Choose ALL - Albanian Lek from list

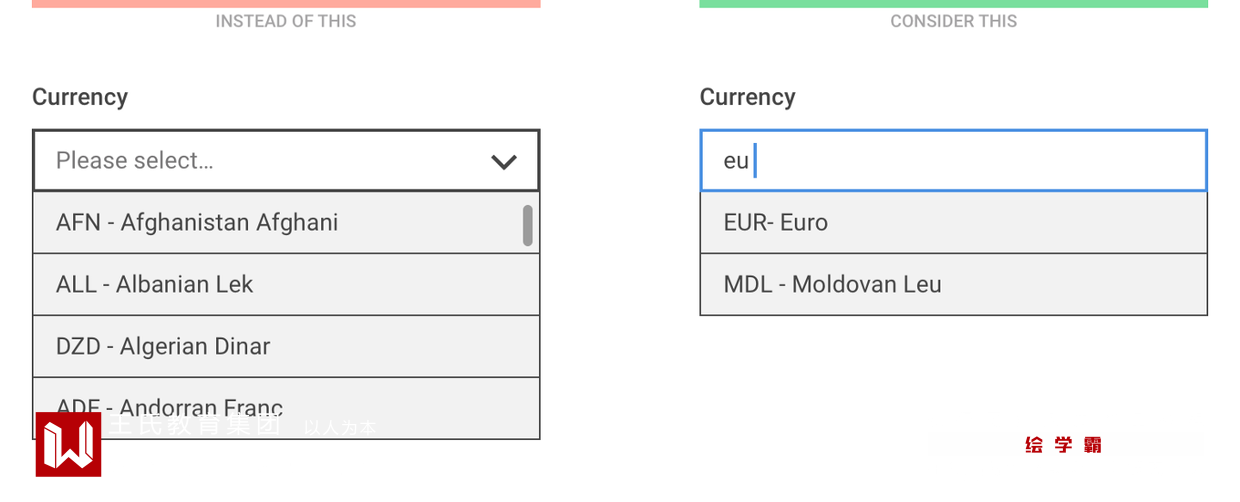pyautogui.click(x=155, y=284)
